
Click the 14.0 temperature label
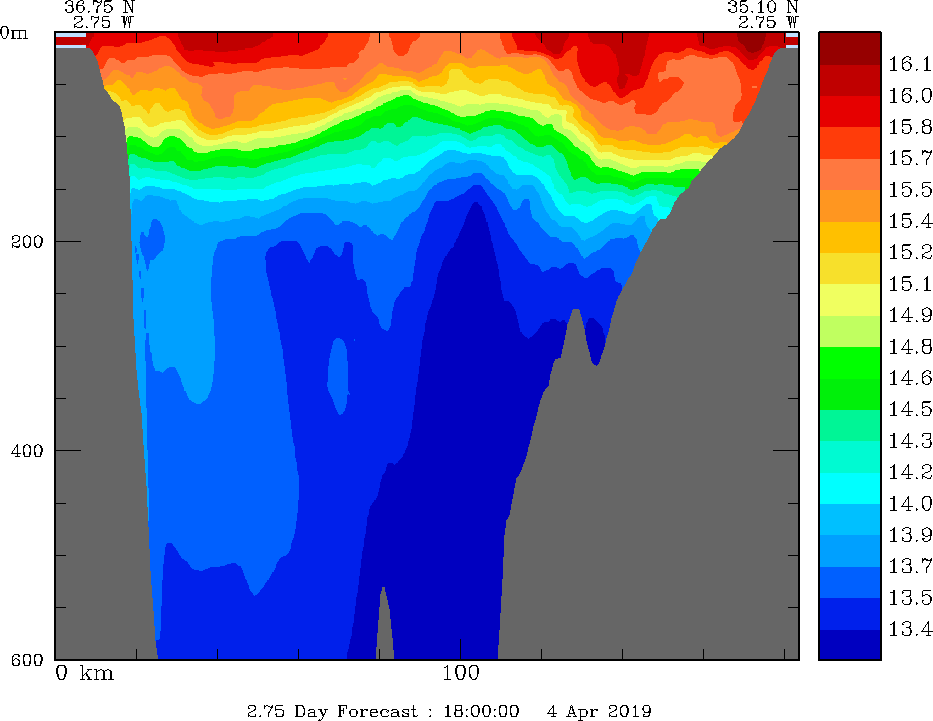click(x=910, y=504)
